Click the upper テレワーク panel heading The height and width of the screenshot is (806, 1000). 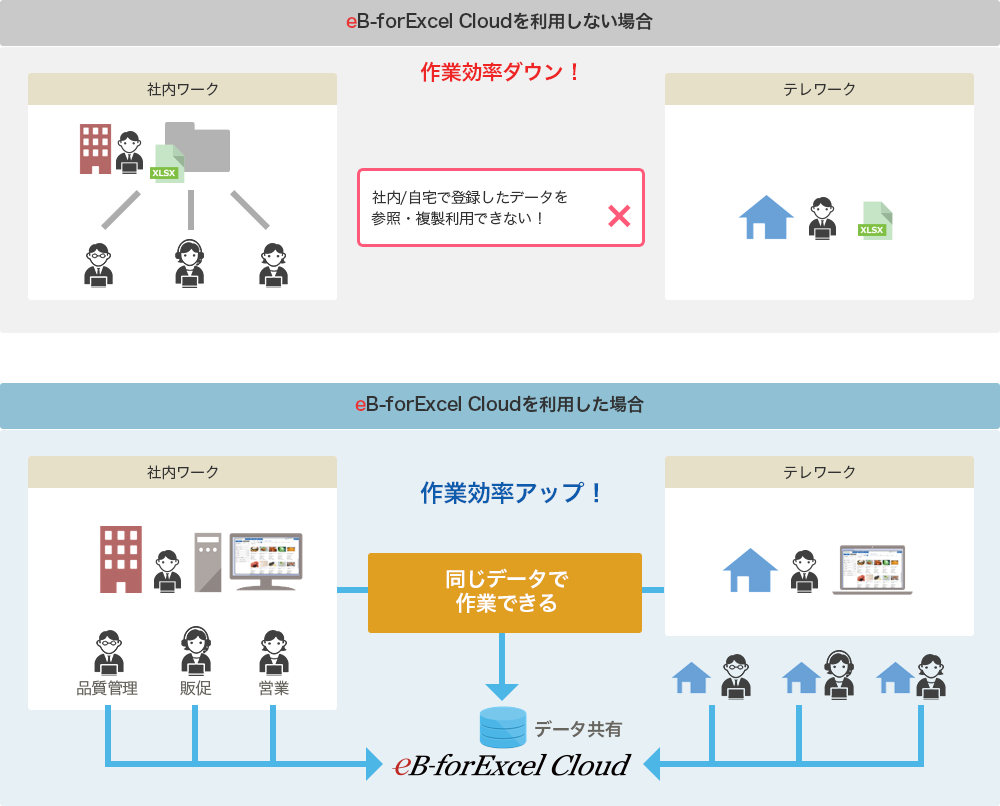(x=819, y=89)
